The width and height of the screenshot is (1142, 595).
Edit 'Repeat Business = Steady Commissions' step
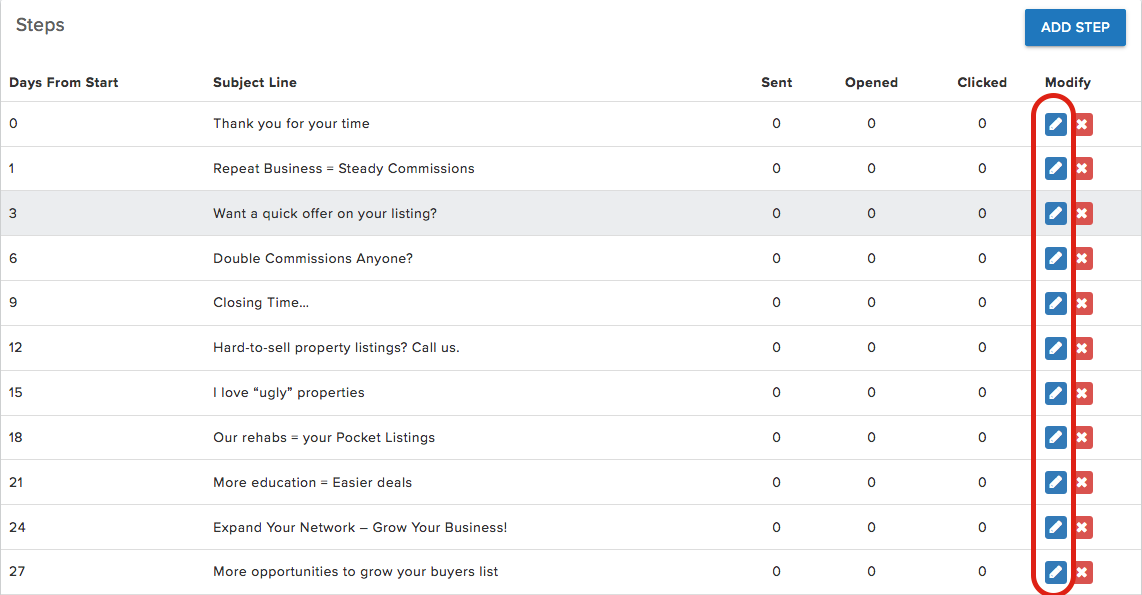[x=1055, y=169]
